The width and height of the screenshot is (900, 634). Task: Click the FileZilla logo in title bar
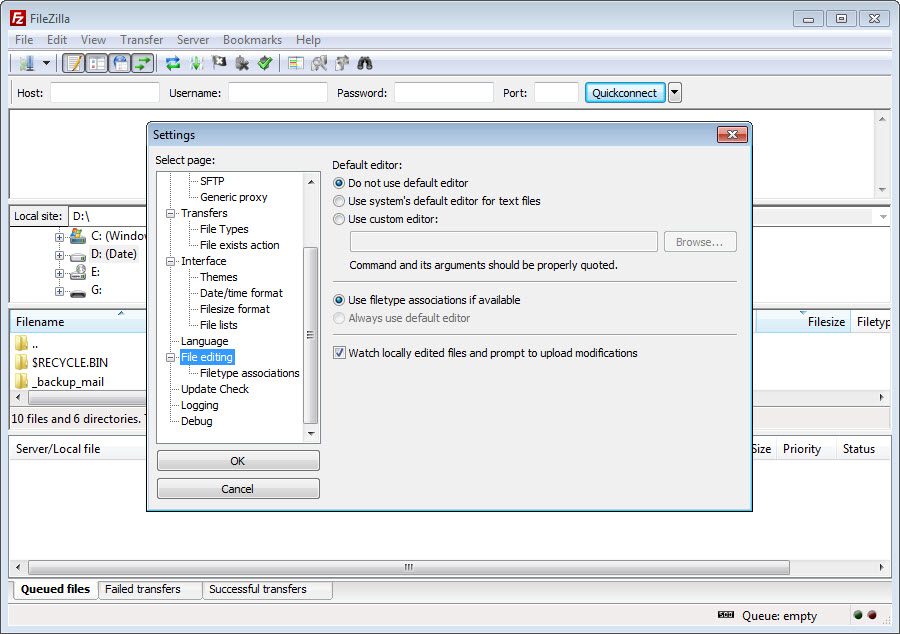pyautogui.click(x=18, y=18)
